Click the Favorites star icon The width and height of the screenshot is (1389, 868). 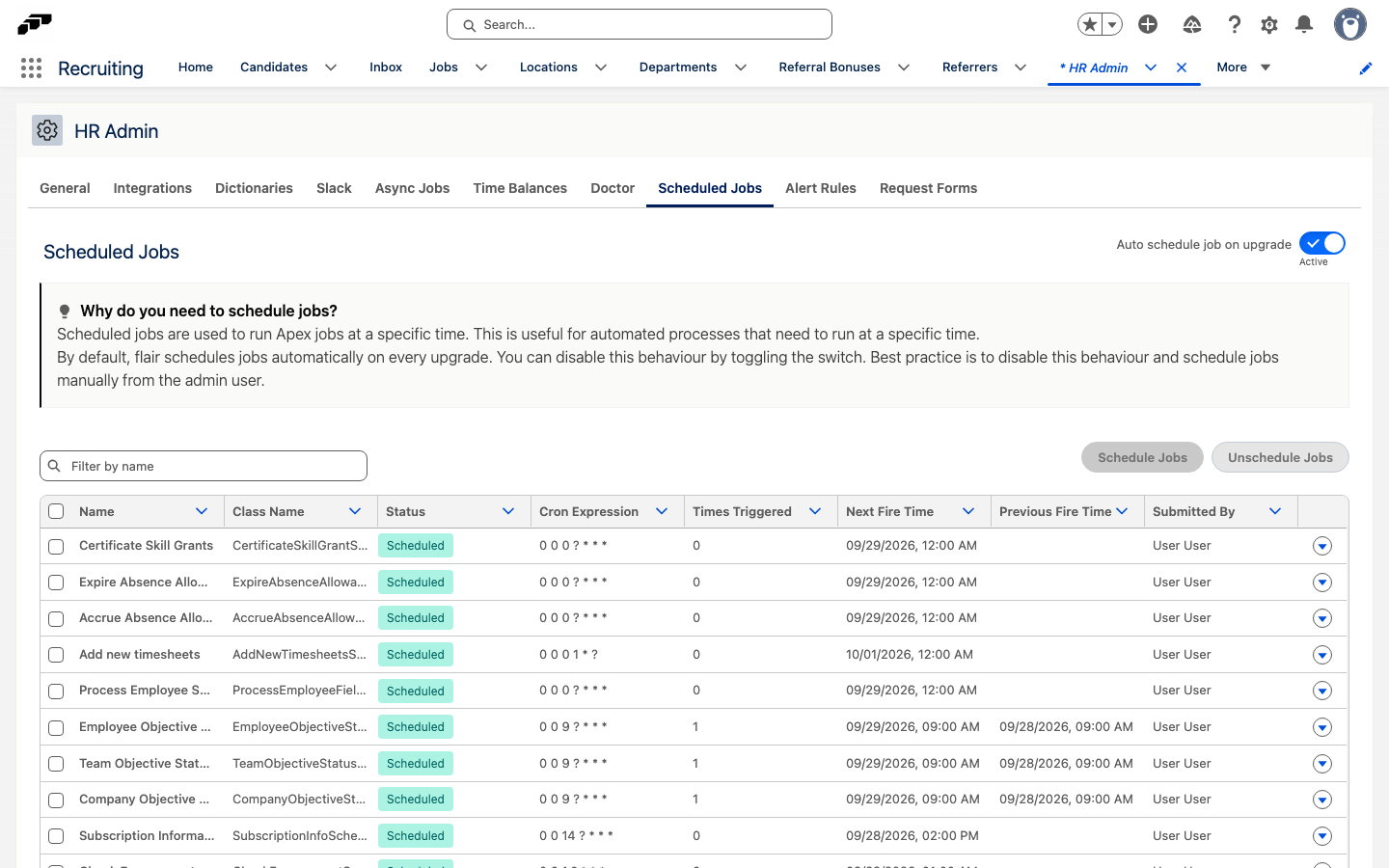click(1090, 24)
